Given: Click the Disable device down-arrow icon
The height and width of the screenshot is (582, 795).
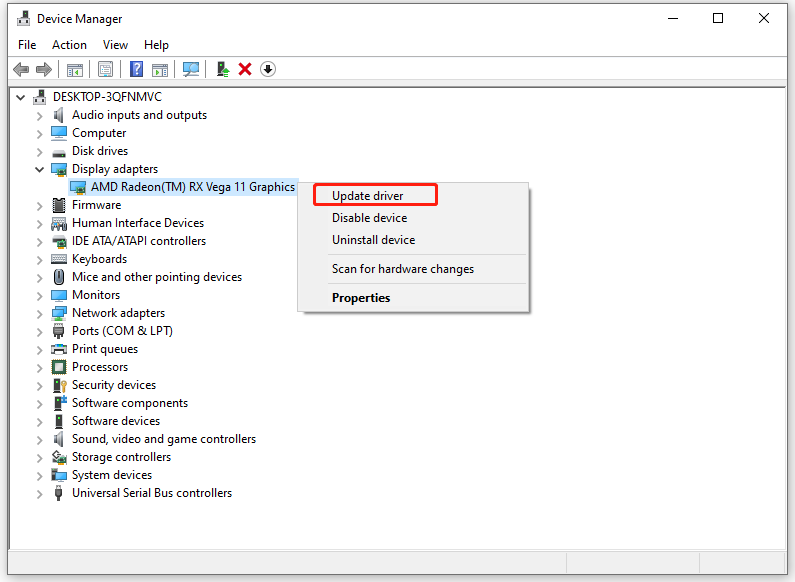Looking at the screenshot, I should pos(268,69).
